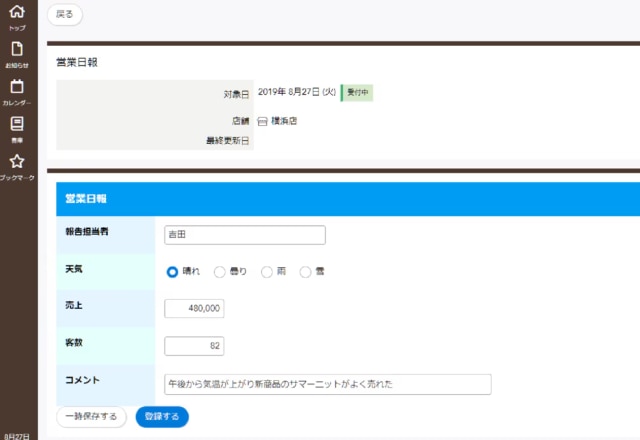Click the 受付中 status badge

pyautogui.click(x=357, y=93)
